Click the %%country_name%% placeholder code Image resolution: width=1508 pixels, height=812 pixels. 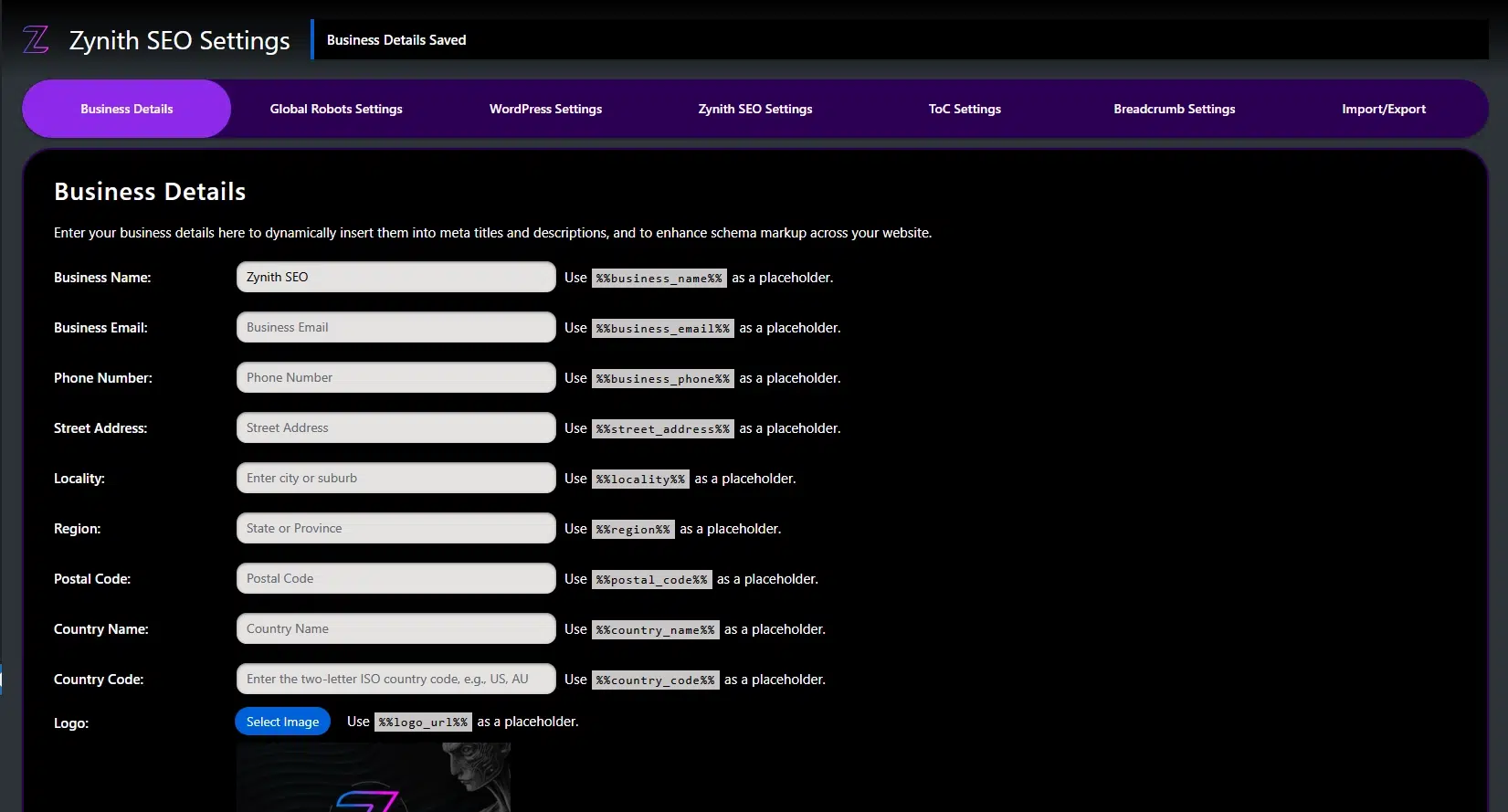pyautogui.click(x=656, y=629)
